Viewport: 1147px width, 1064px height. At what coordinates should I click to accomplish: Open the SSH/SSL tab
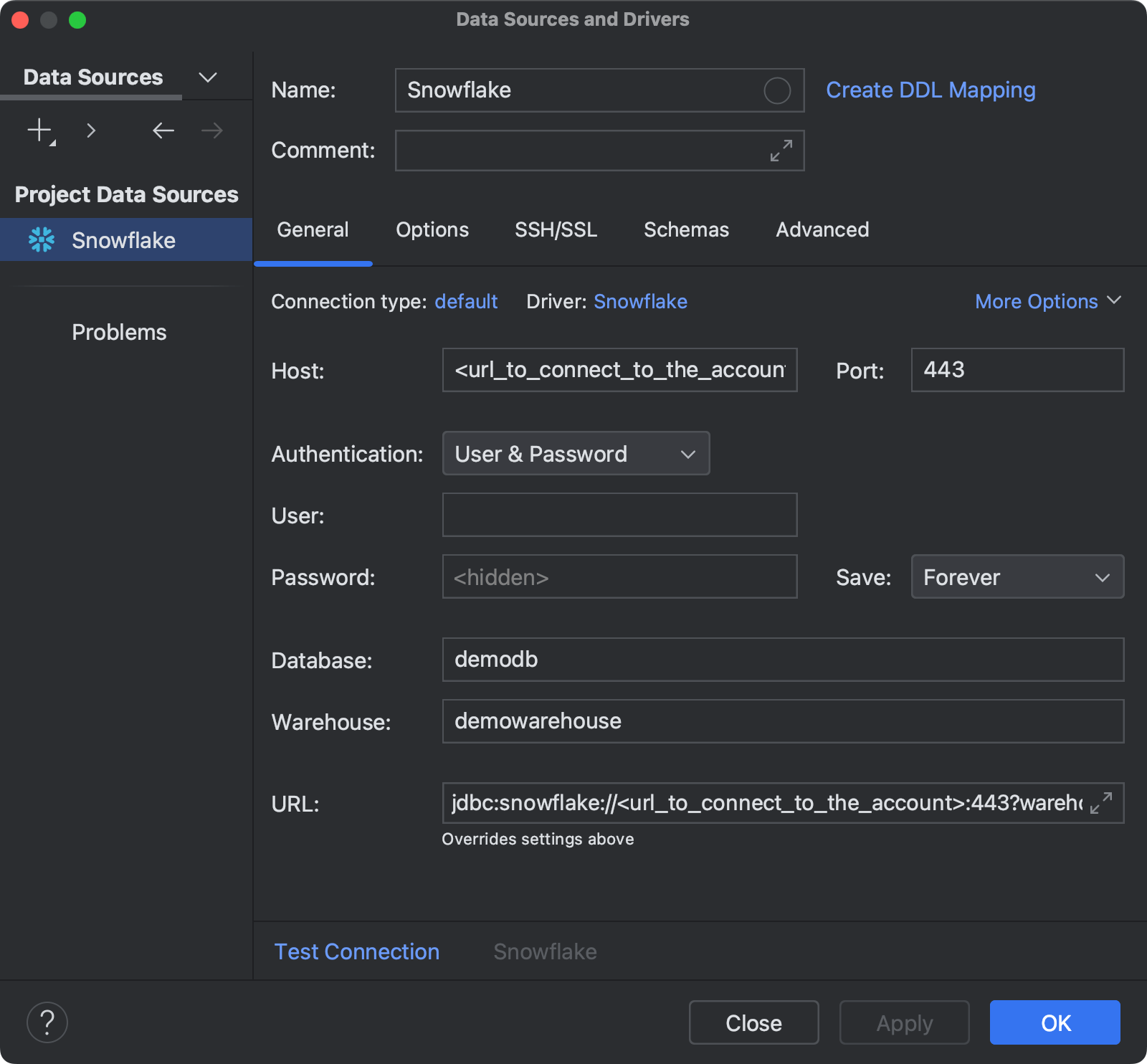(556, 229)
